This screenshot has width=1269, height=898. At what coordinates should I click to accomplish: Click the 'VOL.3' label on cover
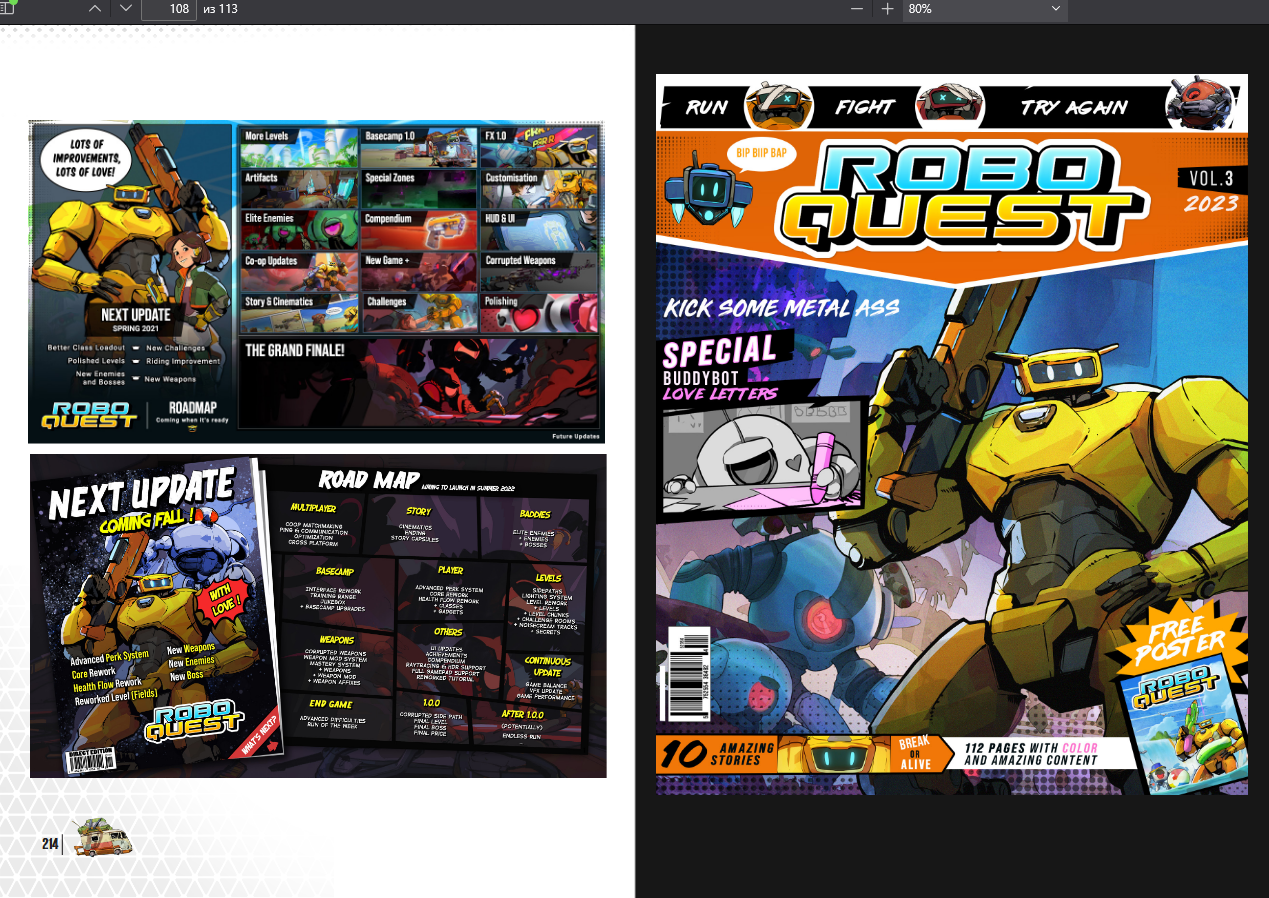(x=1211, y=179)
